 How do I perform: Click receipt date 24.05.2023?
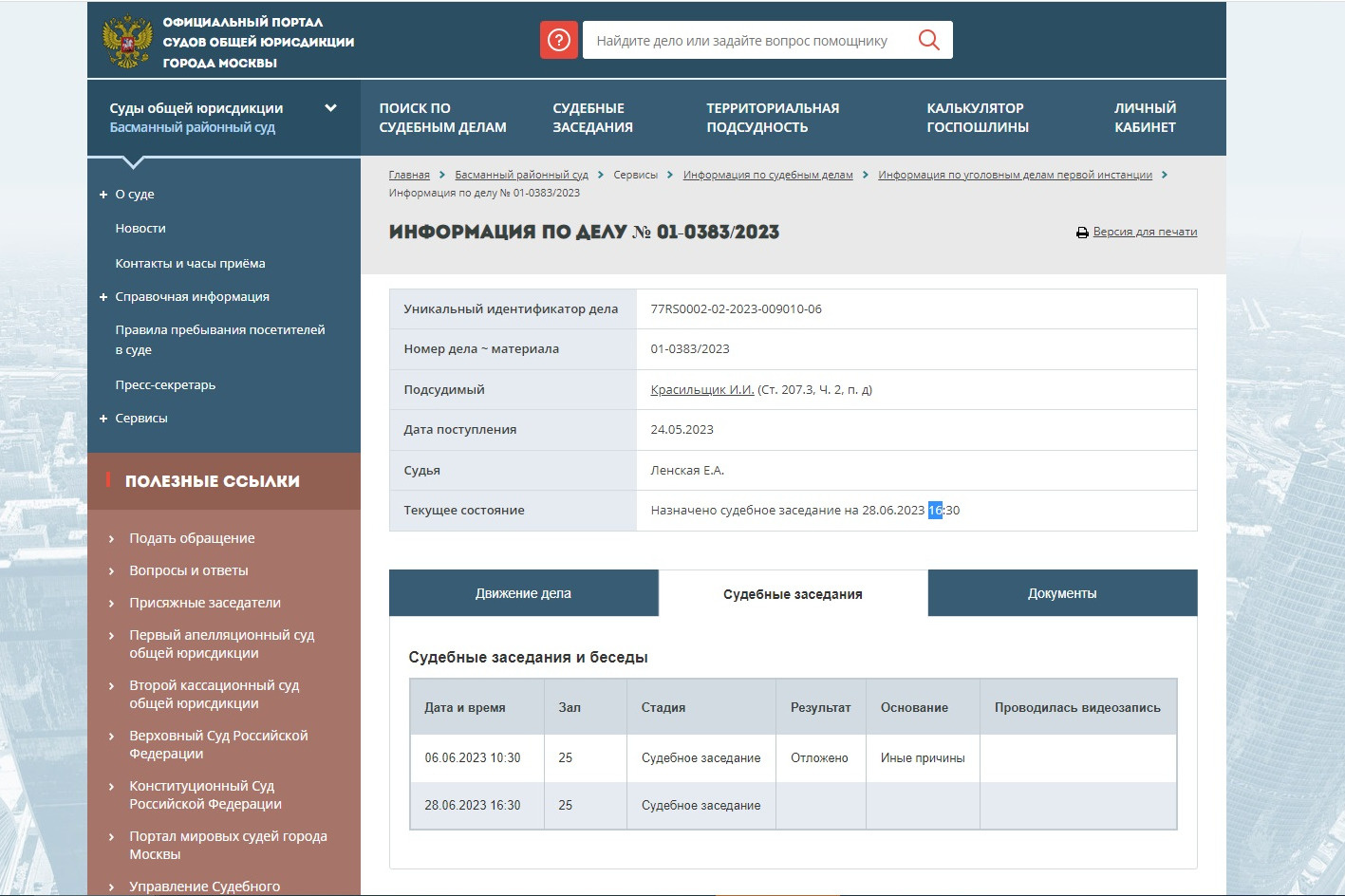point(682,430)
